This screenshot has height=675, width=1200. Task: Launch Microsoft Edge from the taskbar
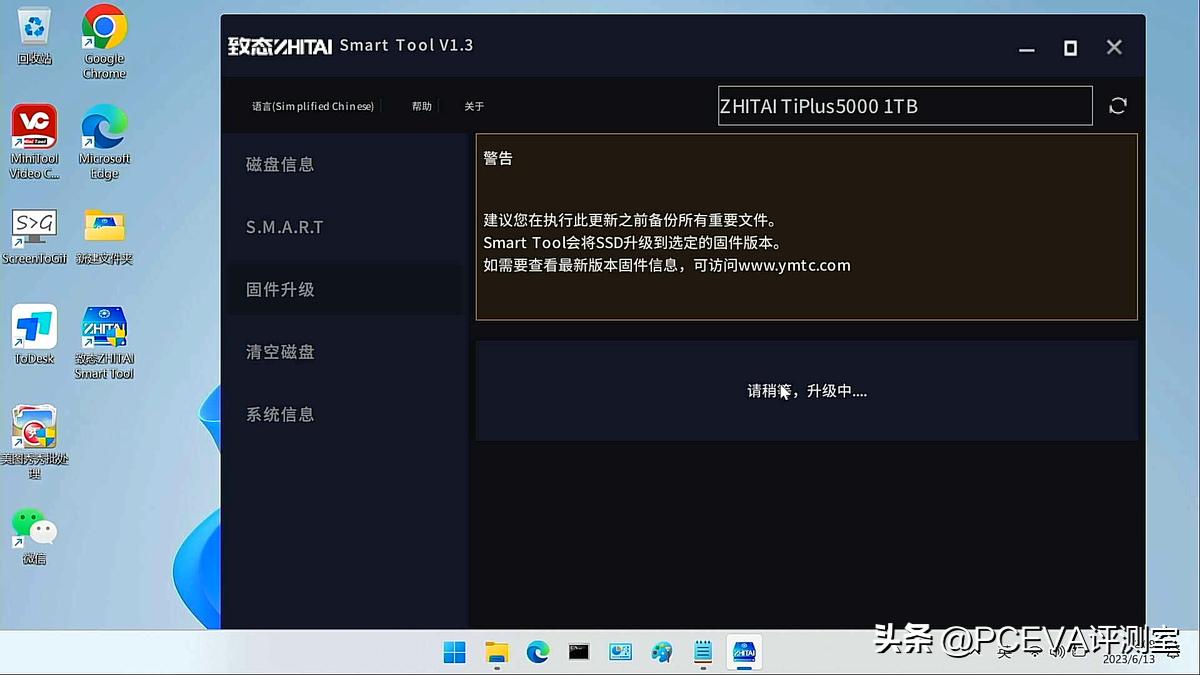point(539,651)
